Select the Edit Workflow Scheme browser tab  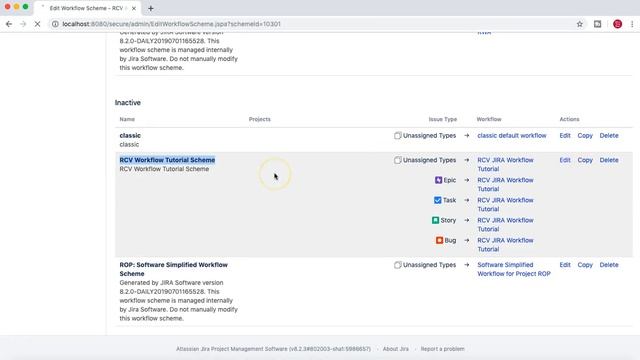click(x=88, y=8)
